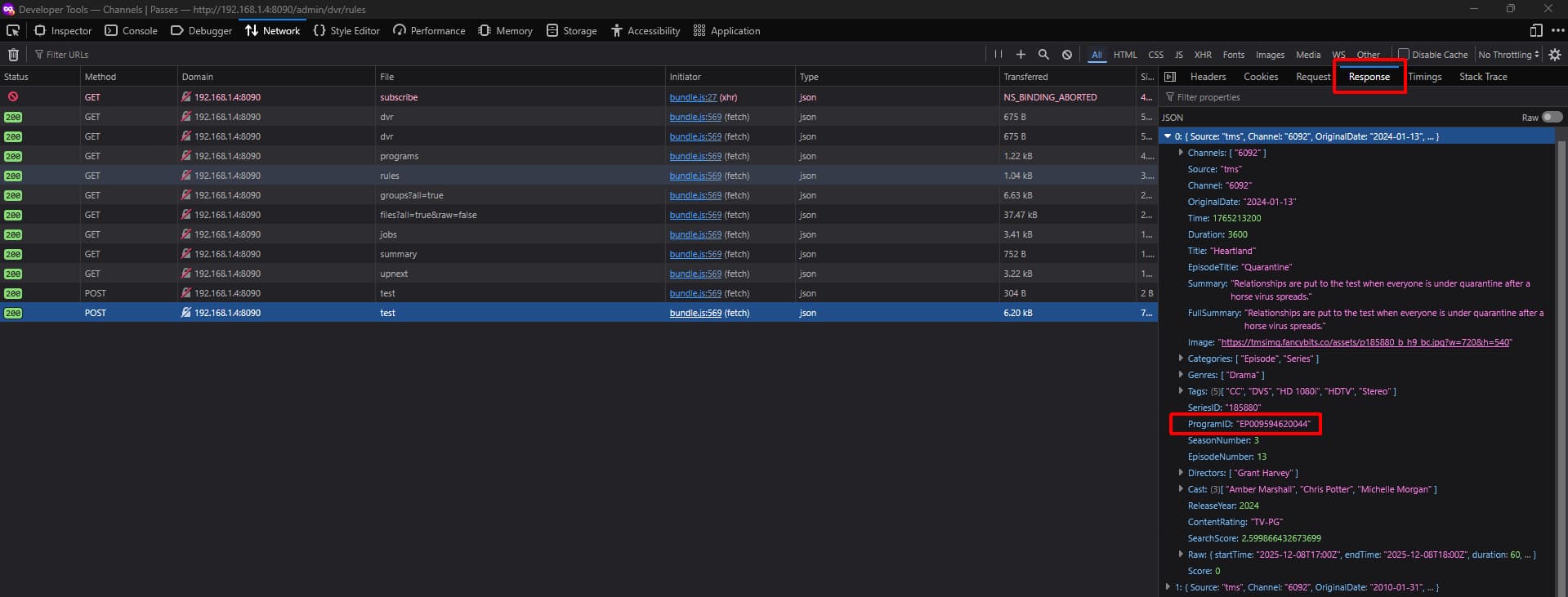Pause network recording
Viewport: 1568px width, 597px height.
998,55
